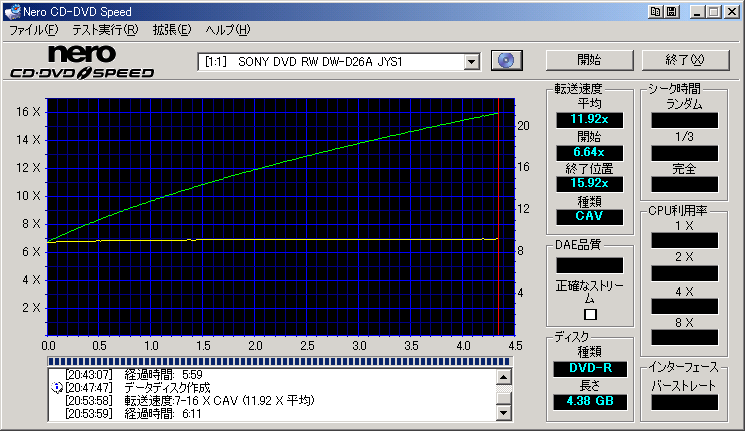Click the DAE品質 quality field
Screen dimensions: 745x431
tap(589, 265)
